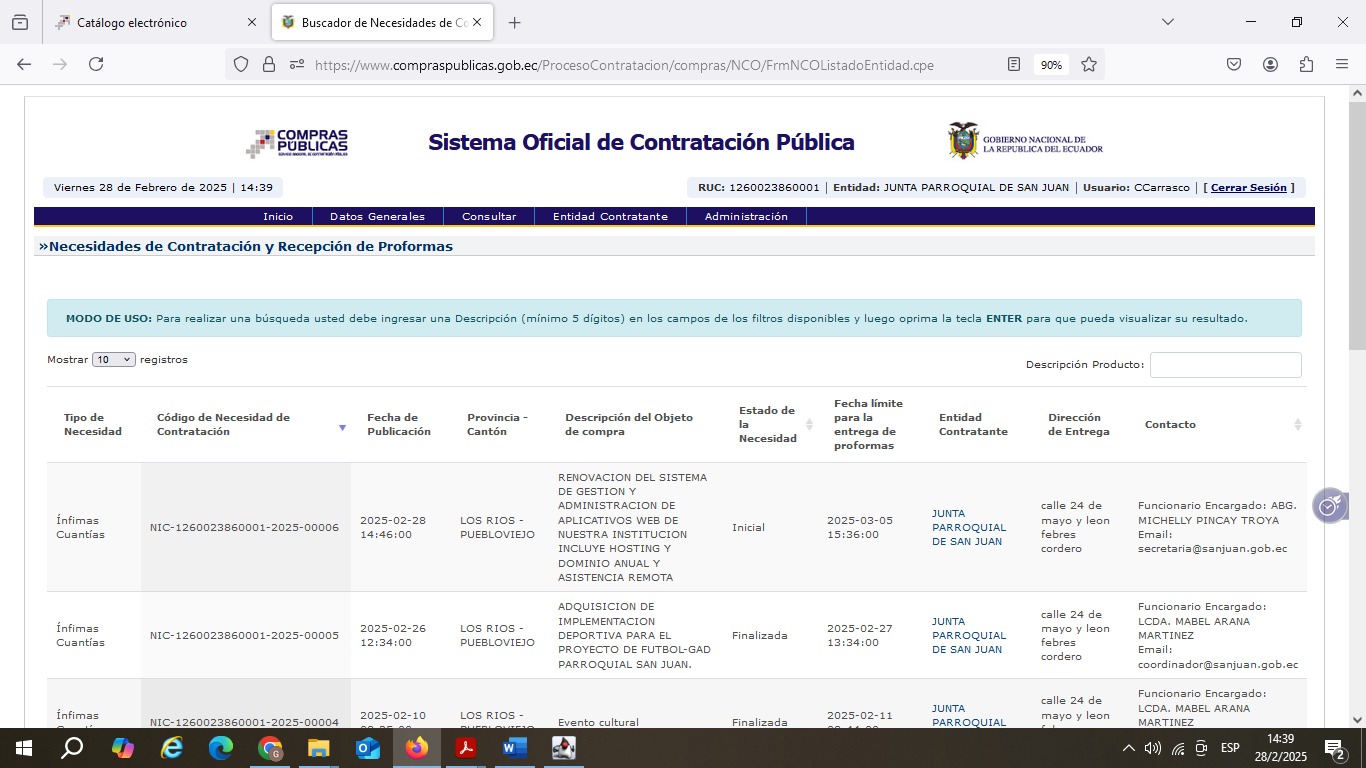The height and width of the screenshot is (768, 1366).
Task: Click the Save to Pocket icon
Action: (1234, 64)
